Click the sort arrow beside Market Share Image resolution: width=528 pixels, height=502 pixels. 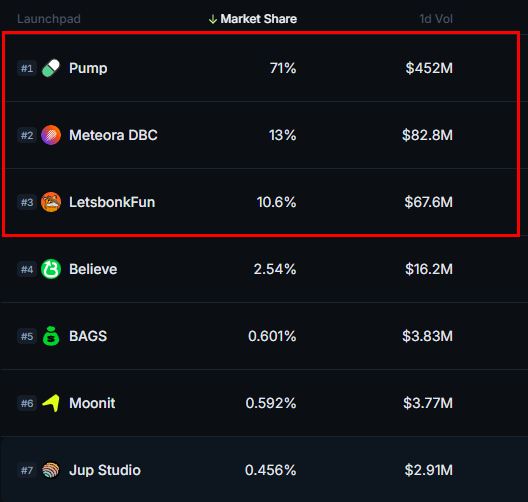[212, 19]
